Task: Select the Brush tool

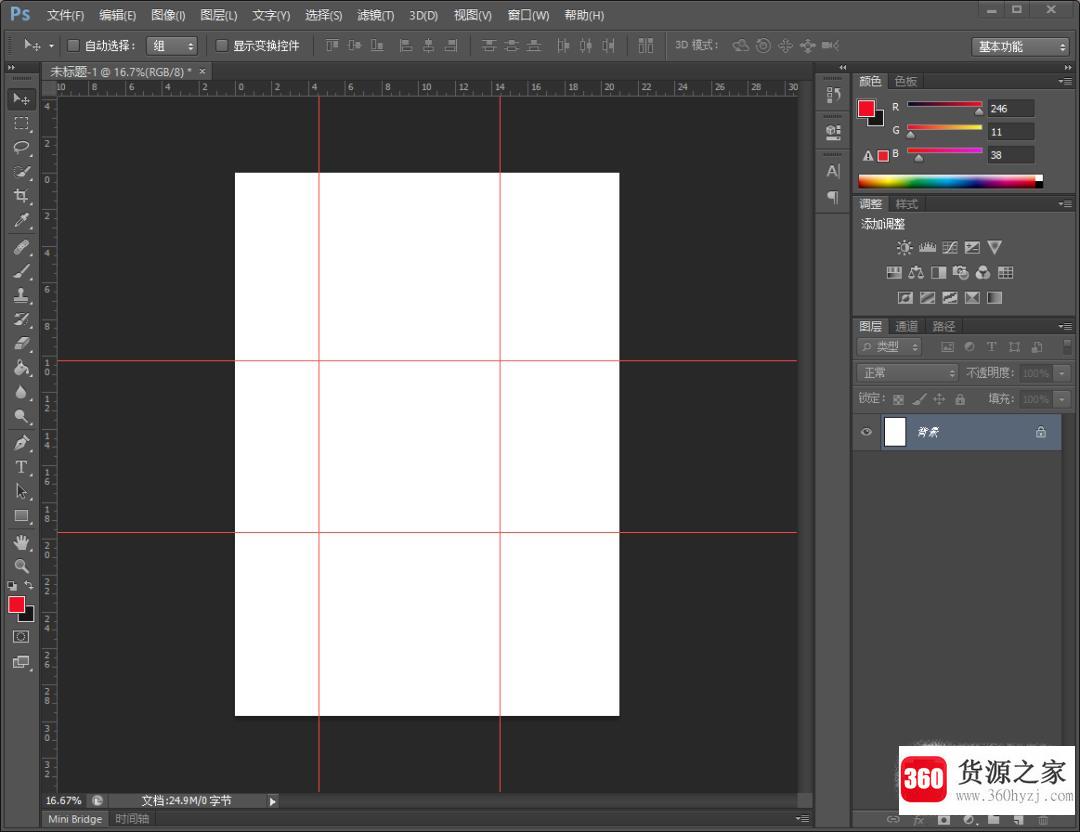Action: point(21,271)
